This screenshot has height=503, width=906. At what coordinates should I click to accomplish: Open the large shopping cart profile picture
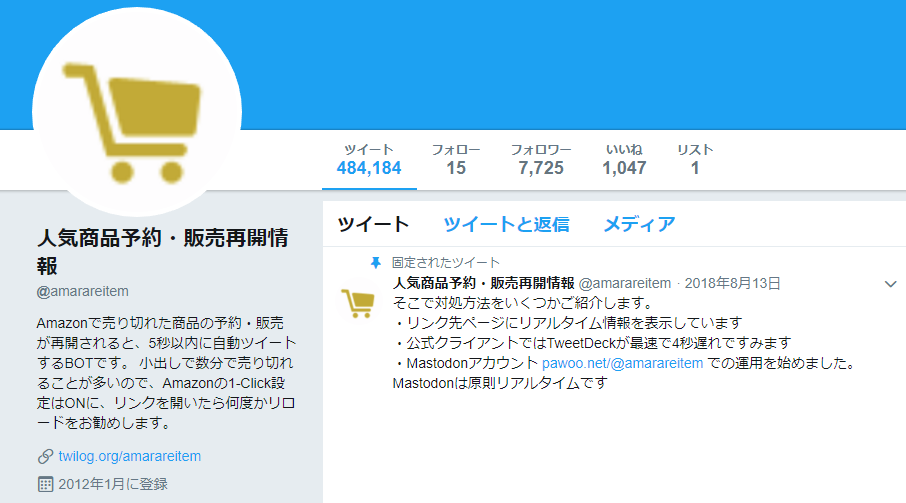(x=137, y=112)
